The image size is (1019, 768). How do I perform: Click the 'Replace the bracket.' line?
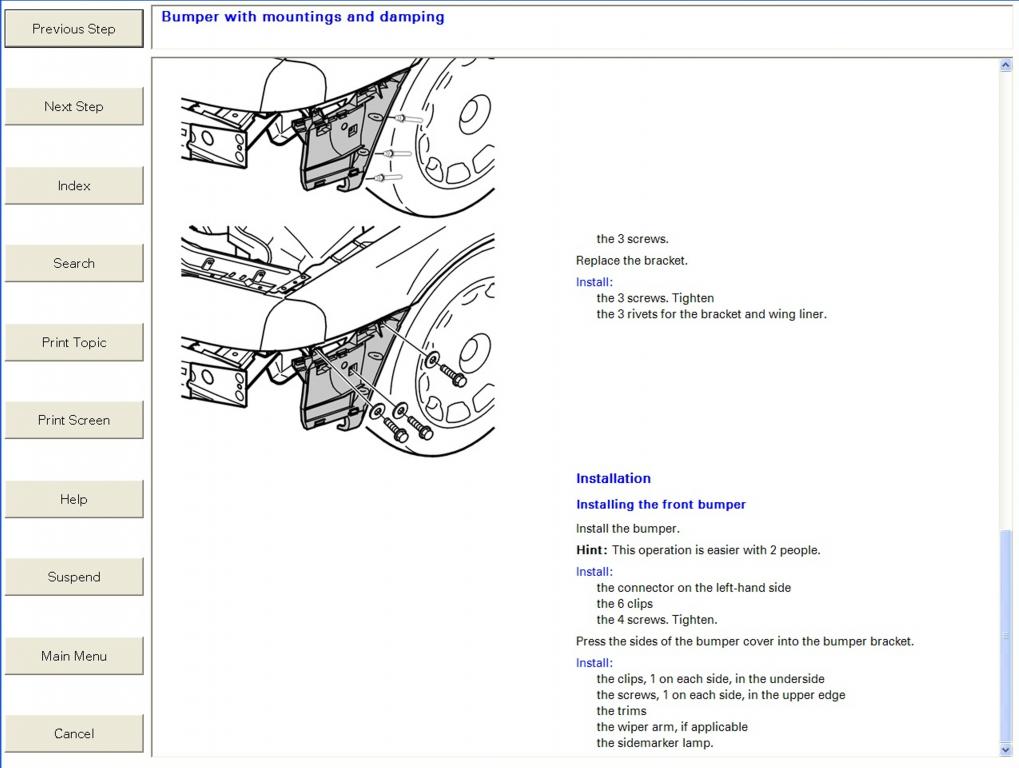point(631,261)
